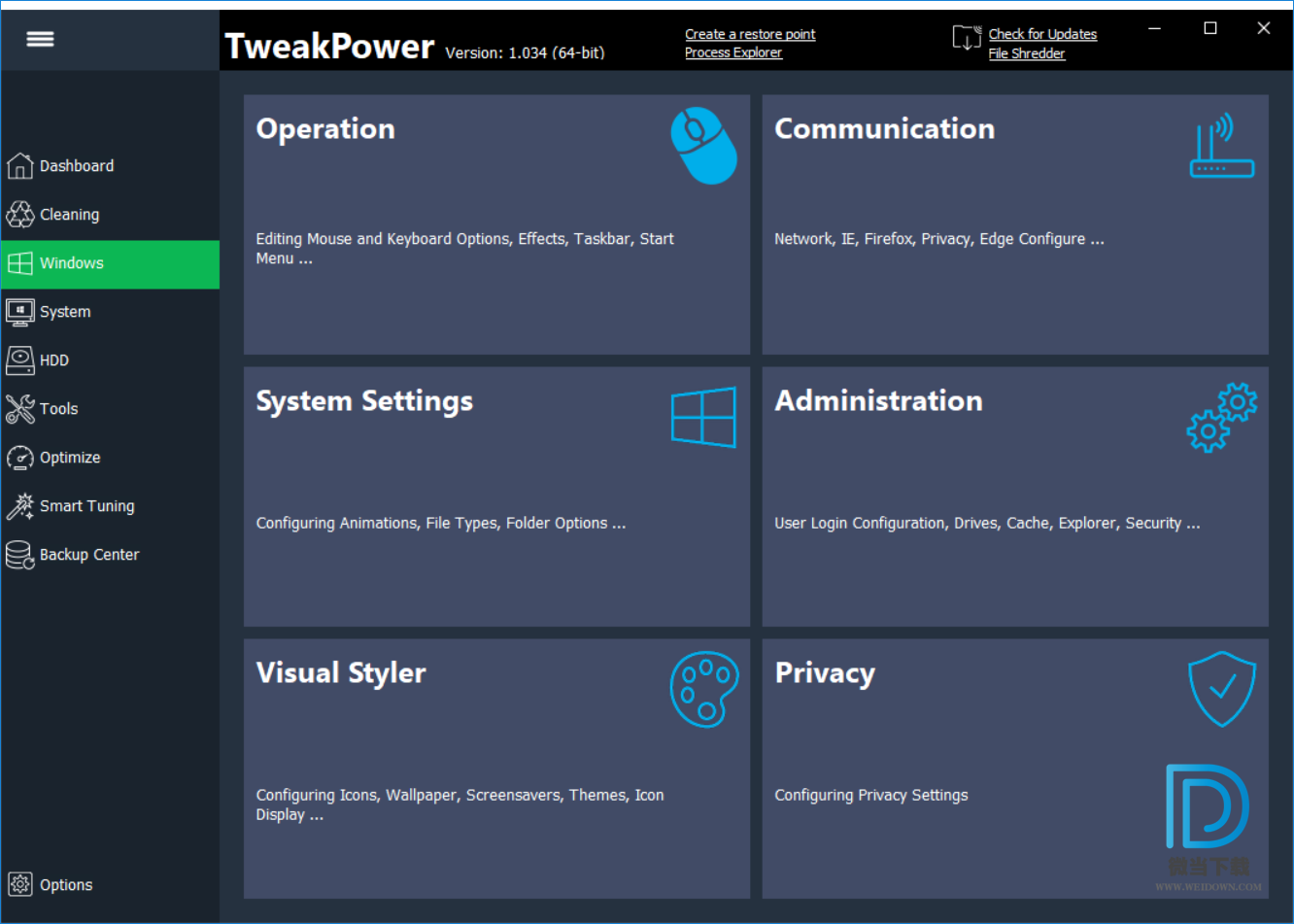The image size is (1294, 924).
Task: Open the System Settings tile heading
Action: click(364, 401)
